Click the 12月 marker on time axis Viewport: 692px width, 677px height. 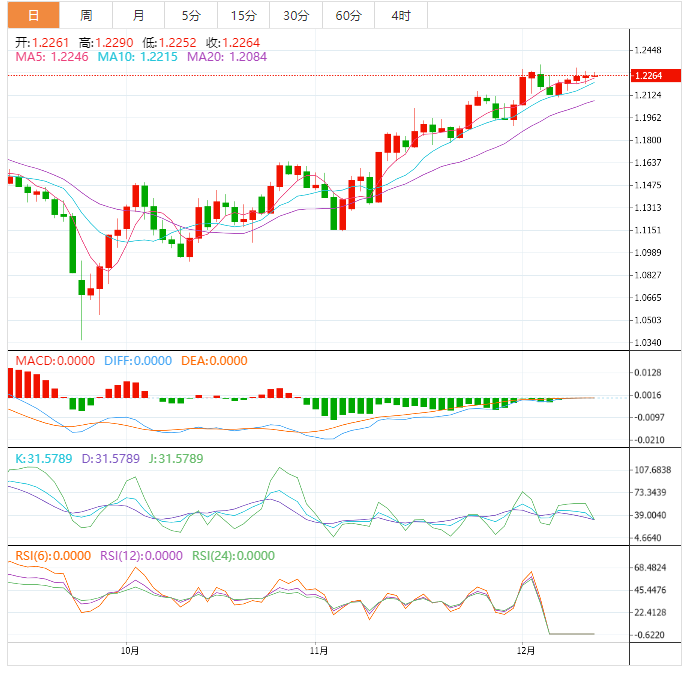pyautogui.click(x=523, y=650)
